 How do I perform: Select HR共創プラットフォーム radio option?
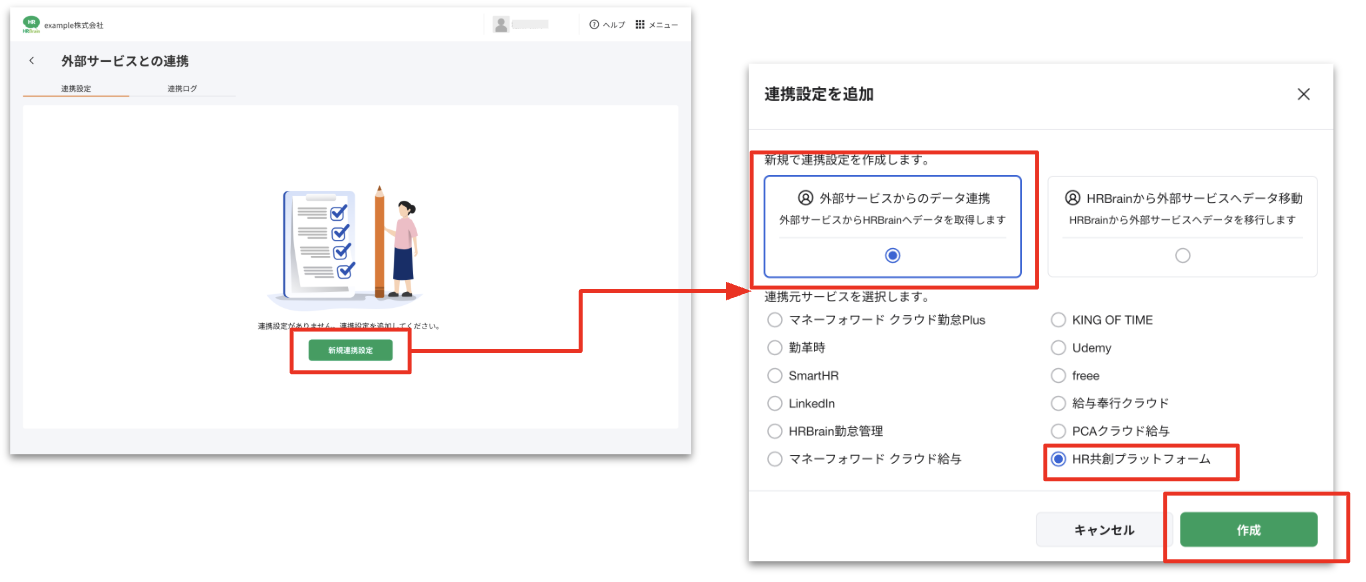click(1058, 459)
